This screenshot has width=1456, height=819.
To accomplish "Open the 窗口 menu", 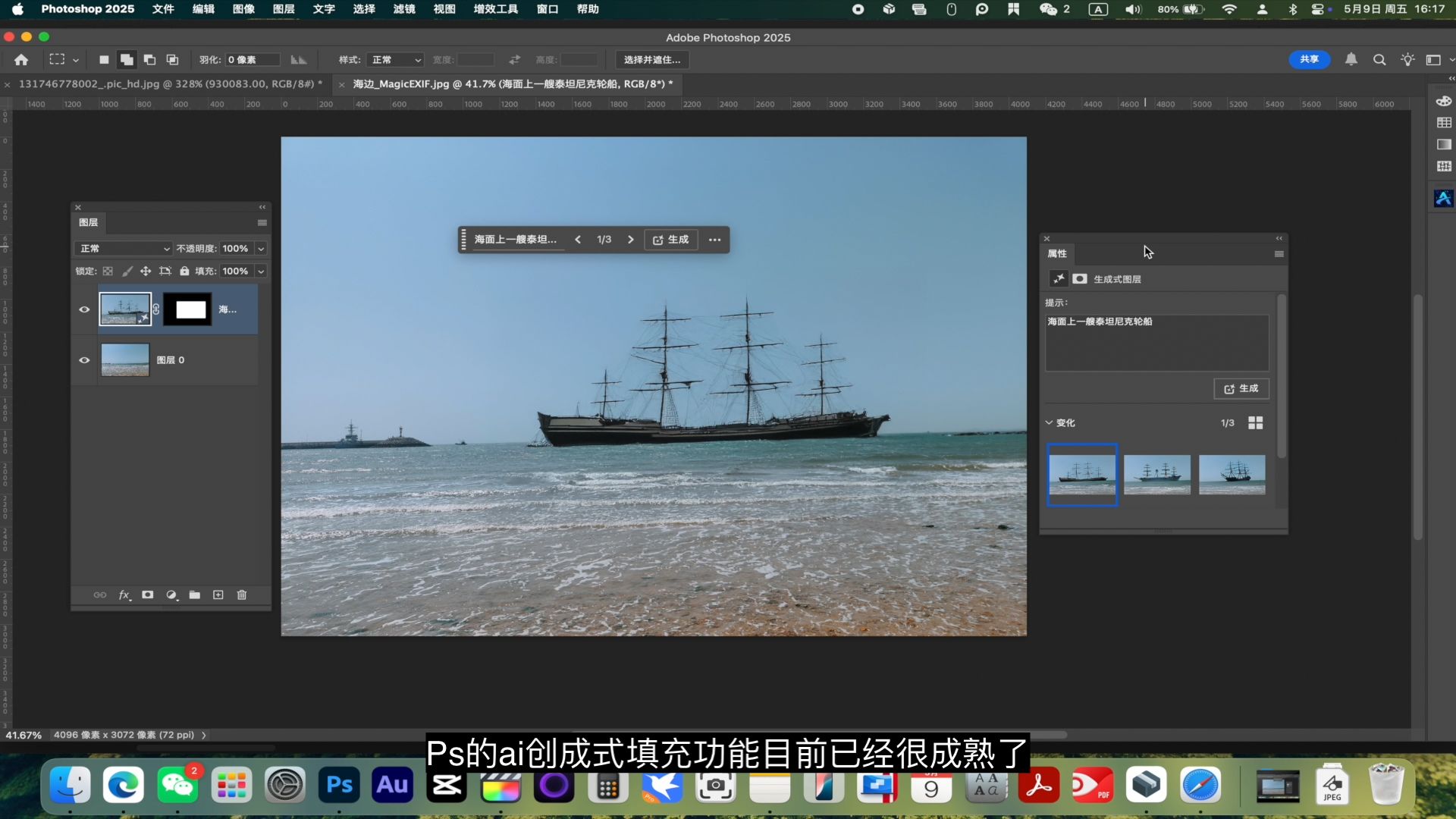I will pyautogui.click(x=548, y=9).
